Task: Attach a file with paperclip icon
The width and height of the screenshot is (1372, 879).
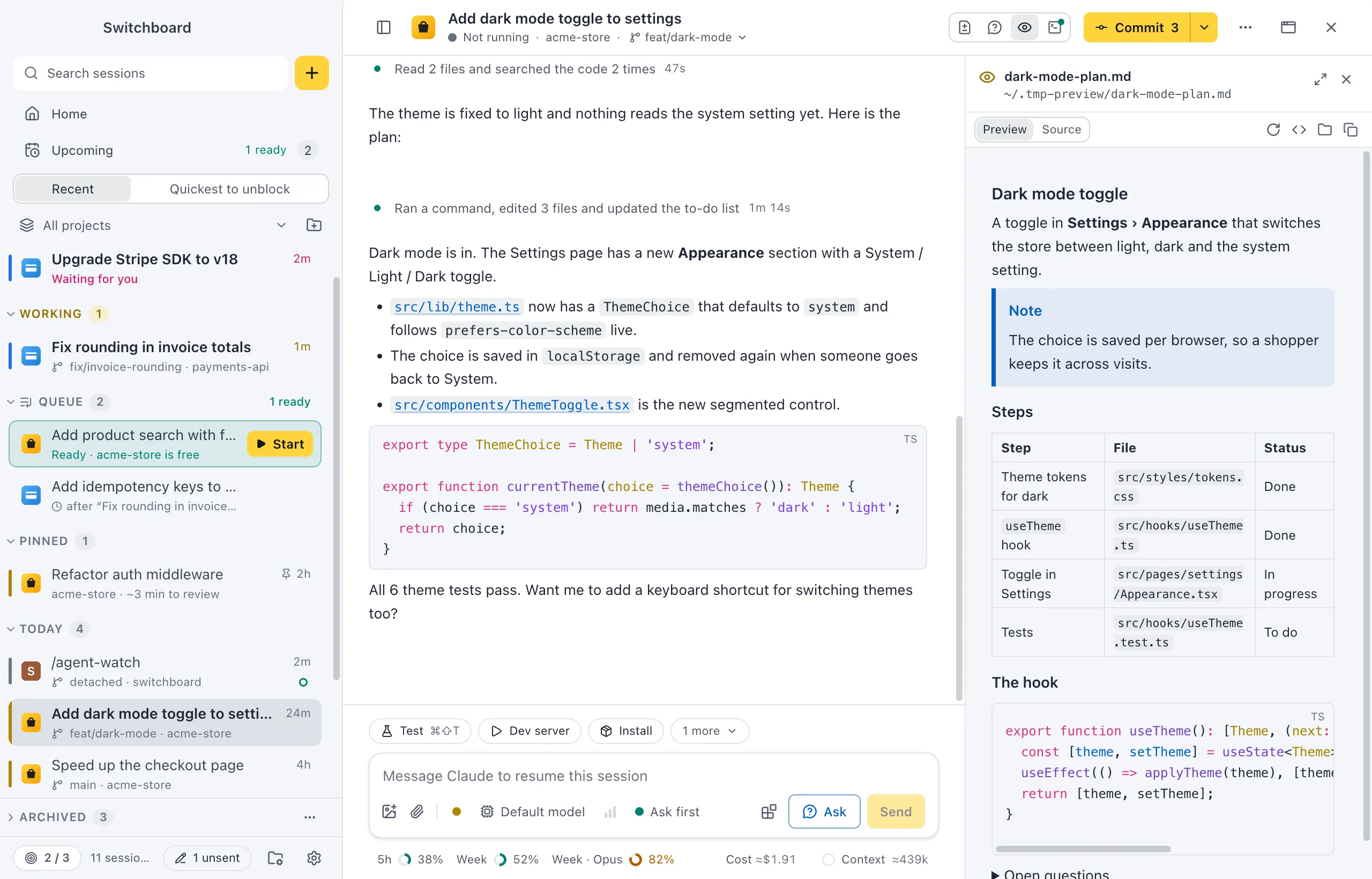Action: (417, 811)
